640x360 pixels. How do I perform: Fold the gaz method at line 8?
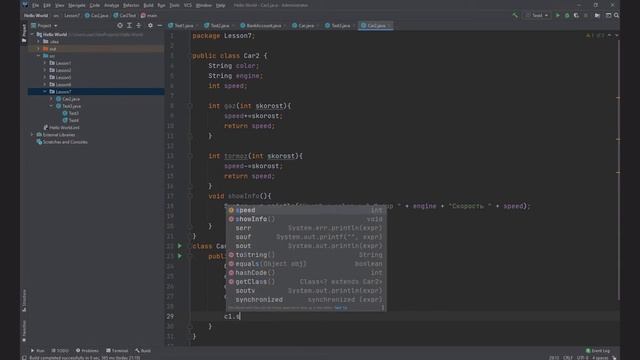[x=190, y=106]
